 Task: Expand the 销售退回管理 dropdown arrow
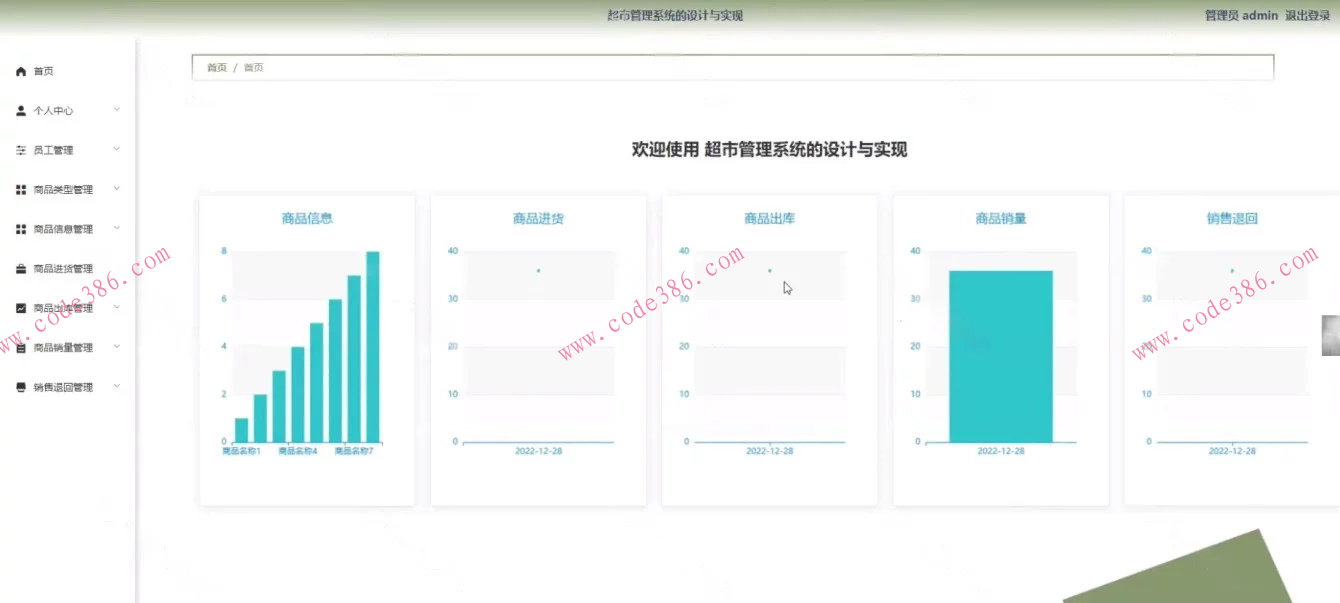116,386
